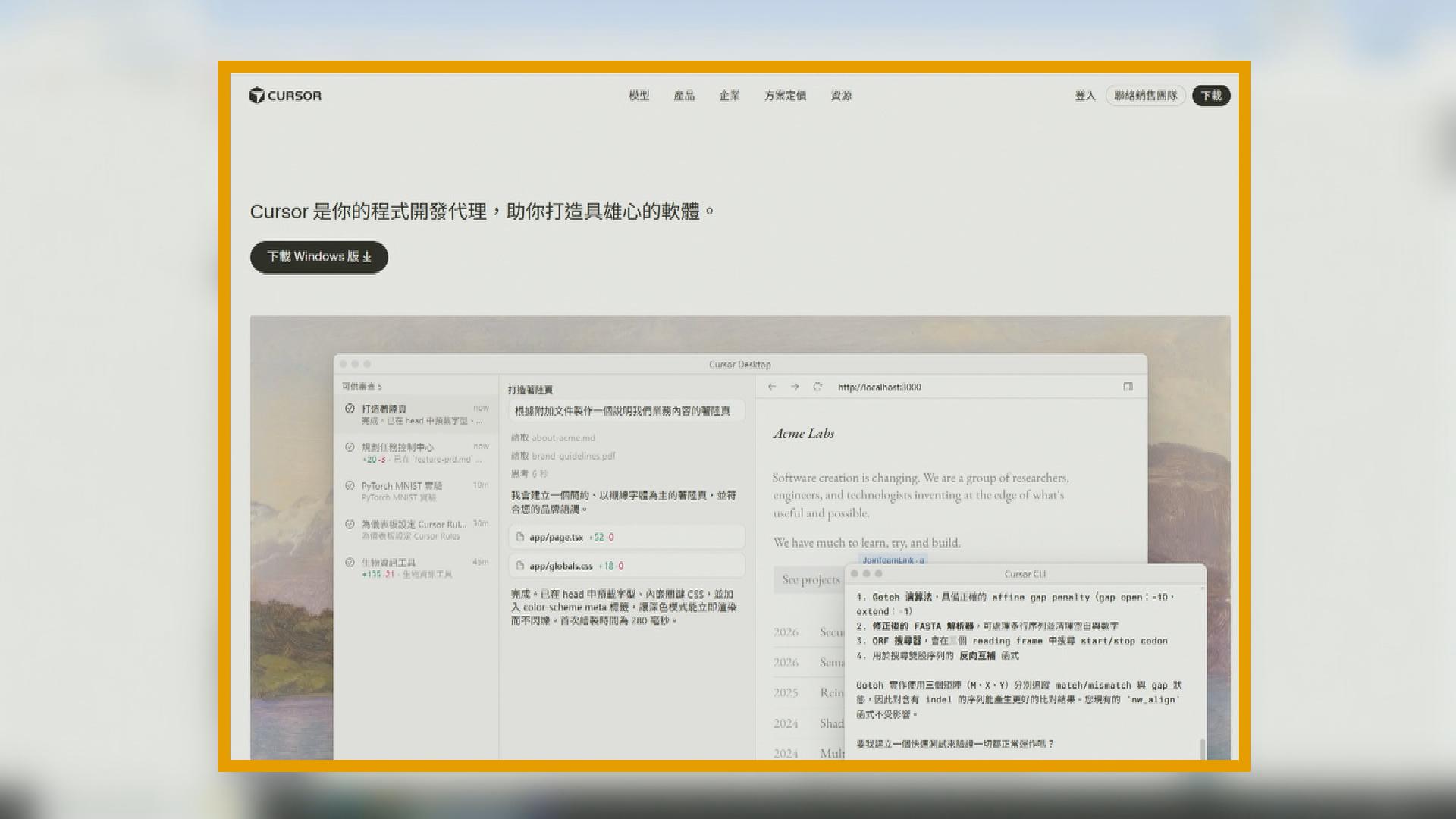Click the 讀取 about-acme.md line

(x=553, y=438)
